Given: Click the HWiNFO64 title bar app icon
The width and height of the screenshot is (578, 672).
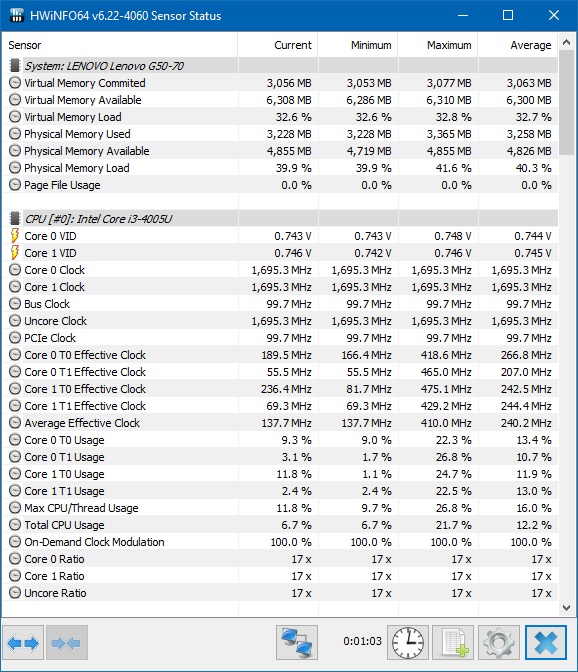Looking at the screenshot, I should pyautogui.click(x=16, y=15).
